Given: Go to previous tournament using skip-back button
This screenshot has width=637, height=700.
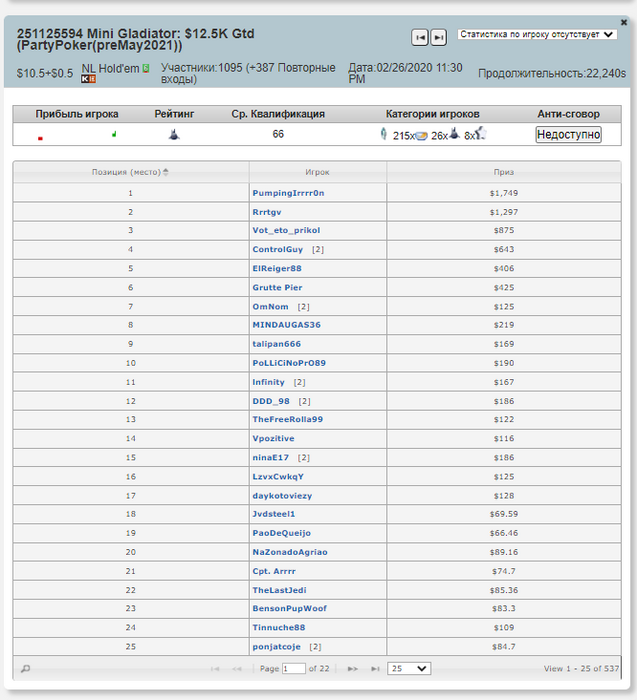Looking at the screenshot, I should tap(420, 38).
